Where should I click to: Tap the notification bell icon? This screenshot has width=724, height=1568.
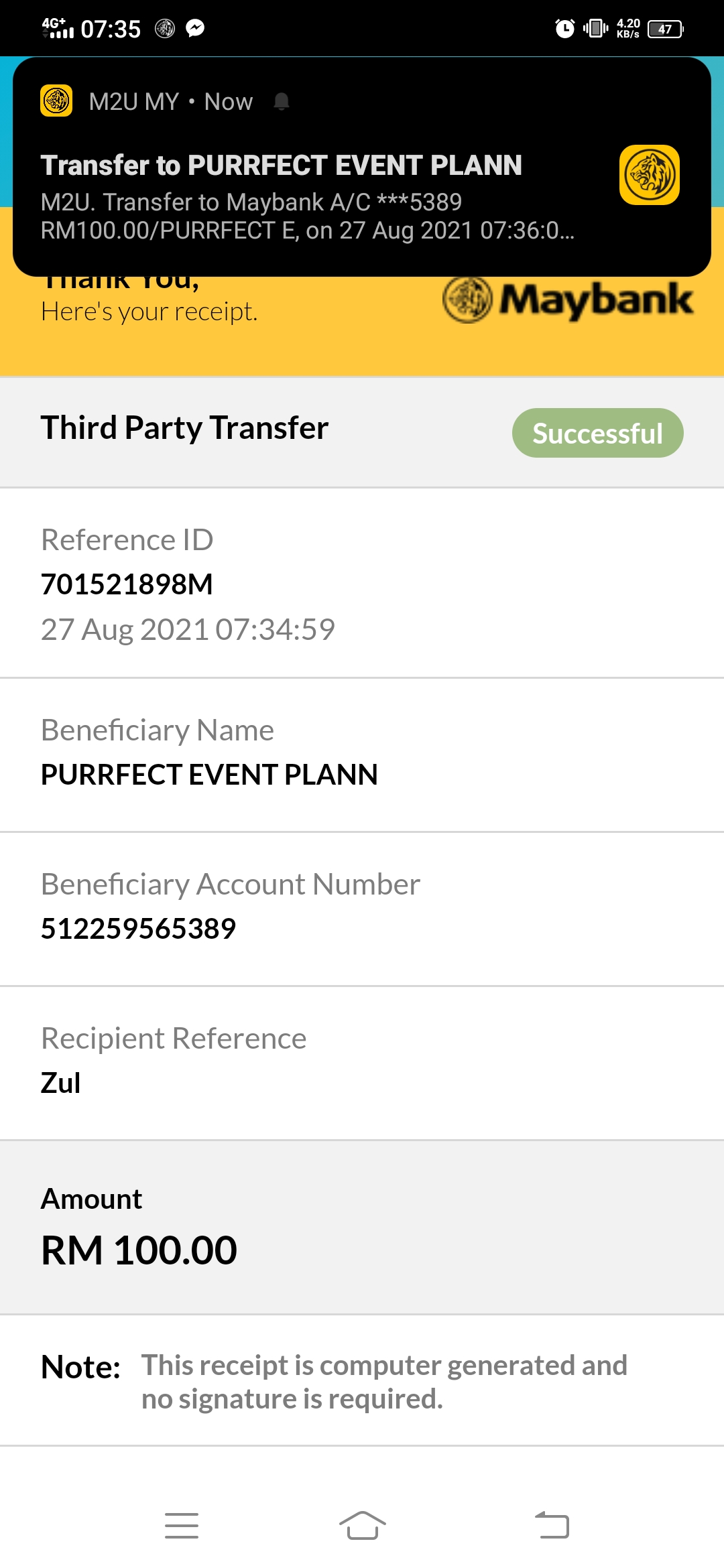[282, 102]
